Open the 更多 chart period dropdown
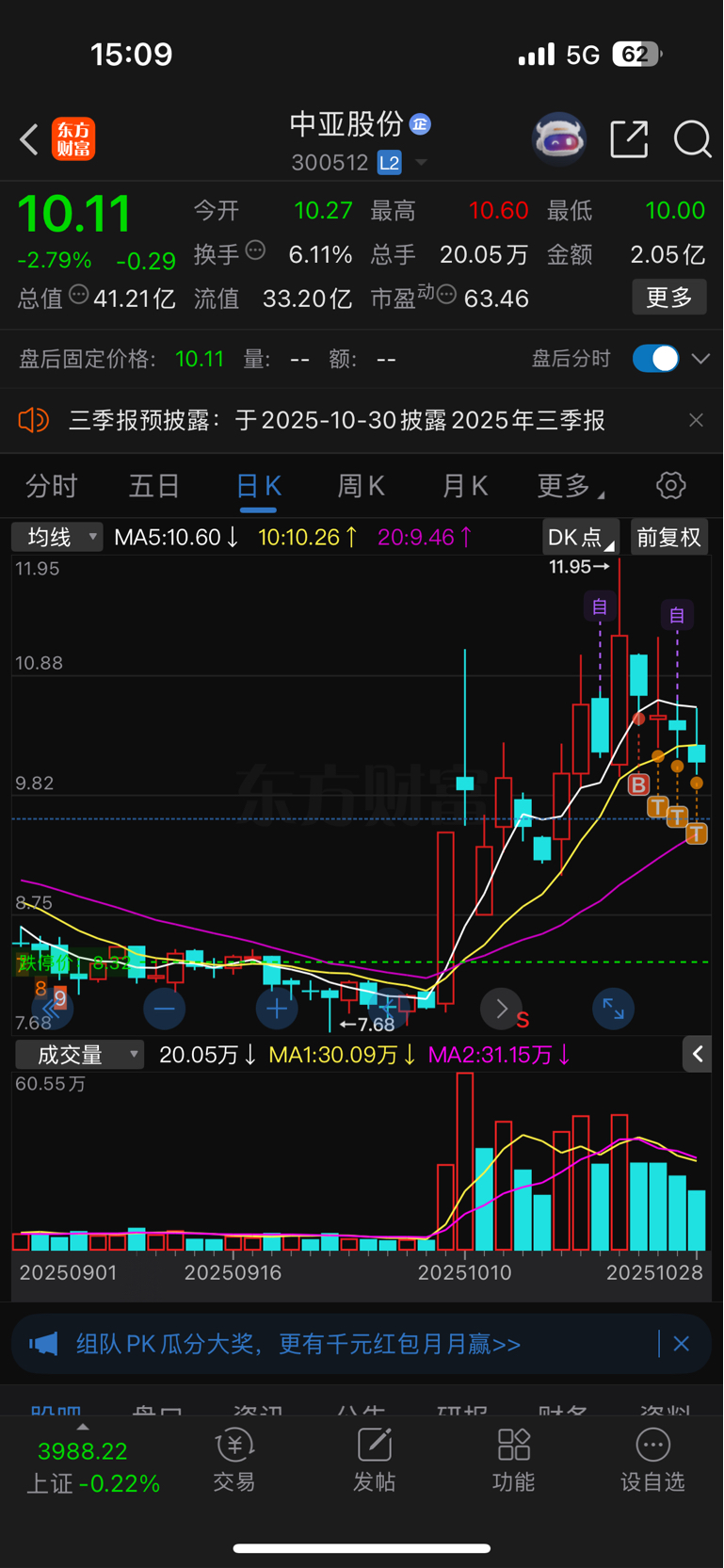The width and height of the screenshot is (724, 1568). 570,486
